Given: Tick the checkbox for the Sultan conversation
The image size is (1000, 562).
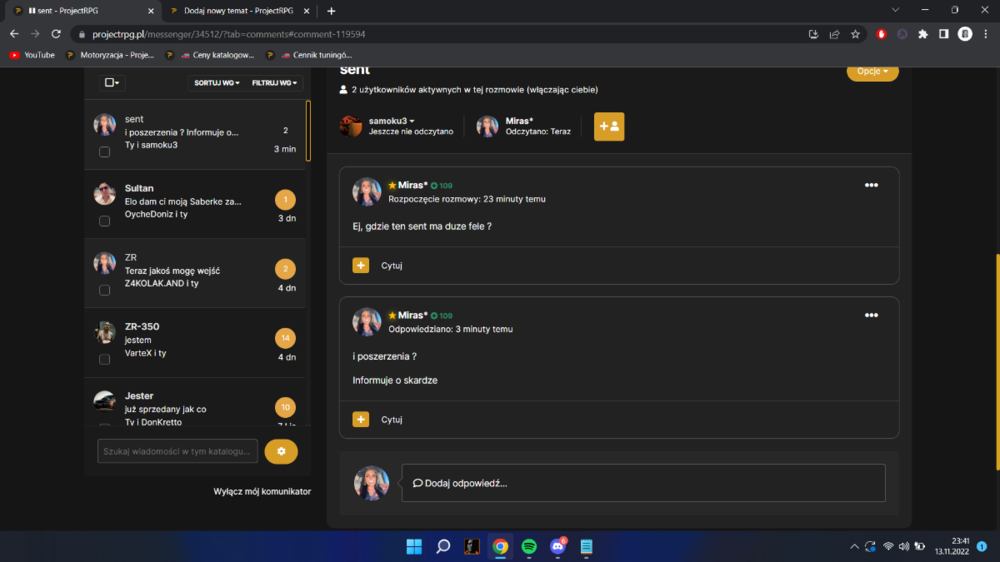Looking at the screenshot, I should (105, 221).
